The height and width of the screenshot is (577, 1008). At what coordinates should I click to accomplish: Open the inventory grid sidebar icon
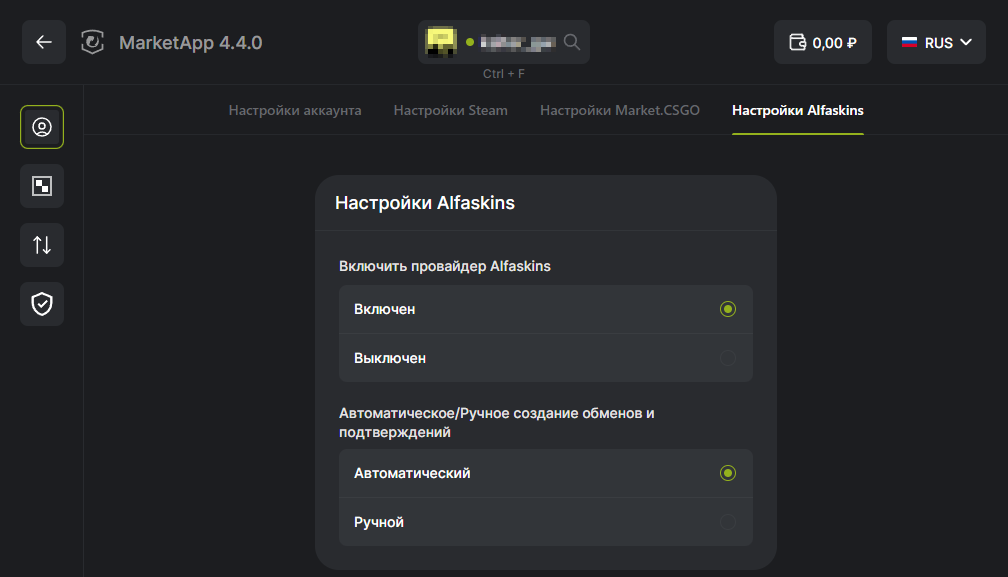[x=42, y=186]
